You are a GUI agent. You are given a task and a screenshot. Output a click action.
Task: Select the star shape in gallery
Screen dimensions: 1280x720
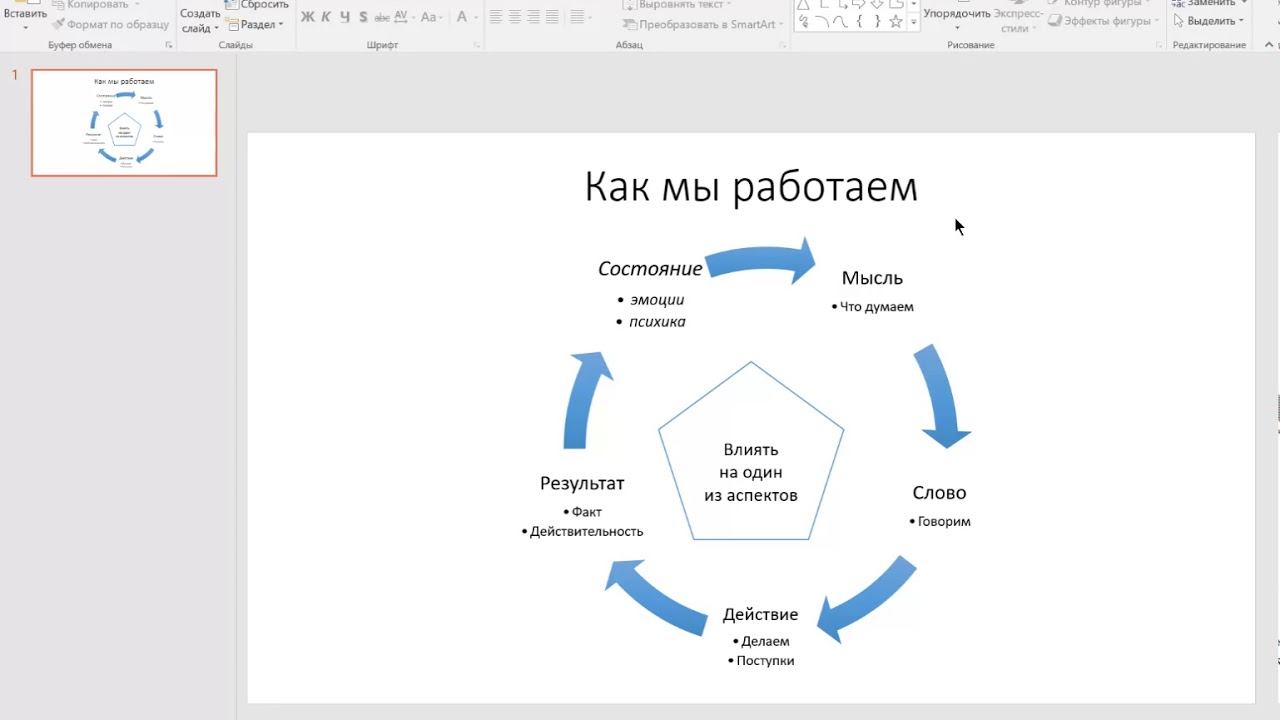click(x=895, y=22)
